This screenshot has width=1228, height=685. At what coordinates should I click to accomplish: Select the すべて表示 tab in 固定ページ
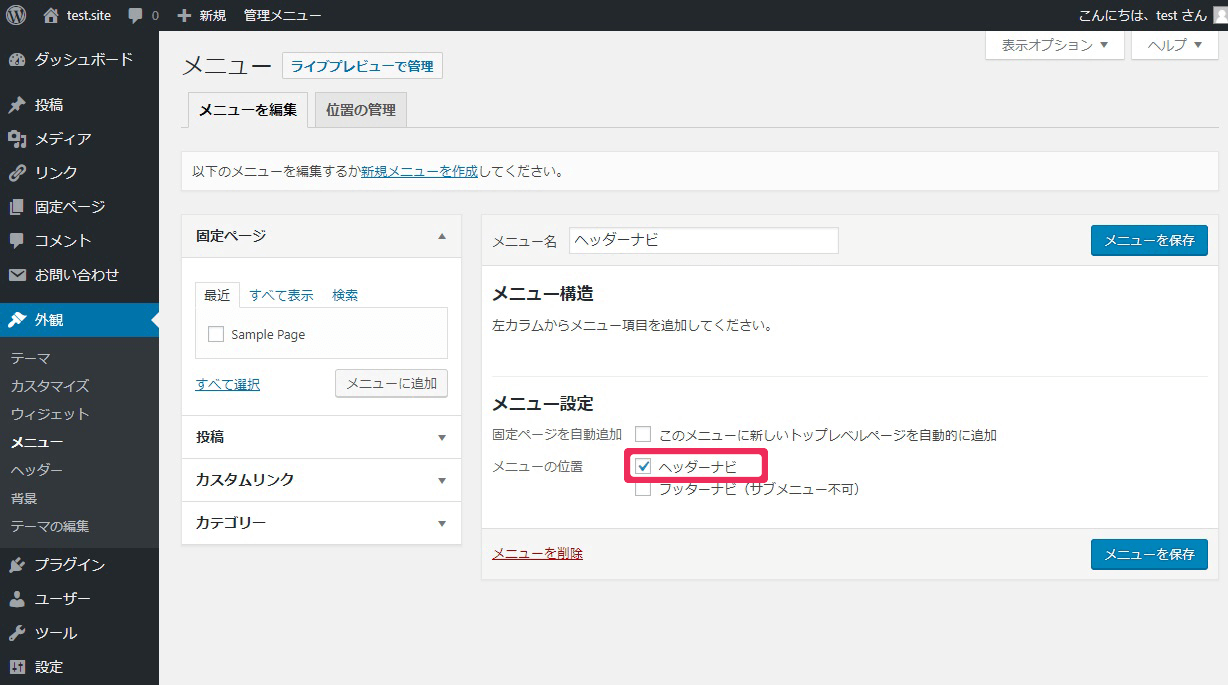281,295
